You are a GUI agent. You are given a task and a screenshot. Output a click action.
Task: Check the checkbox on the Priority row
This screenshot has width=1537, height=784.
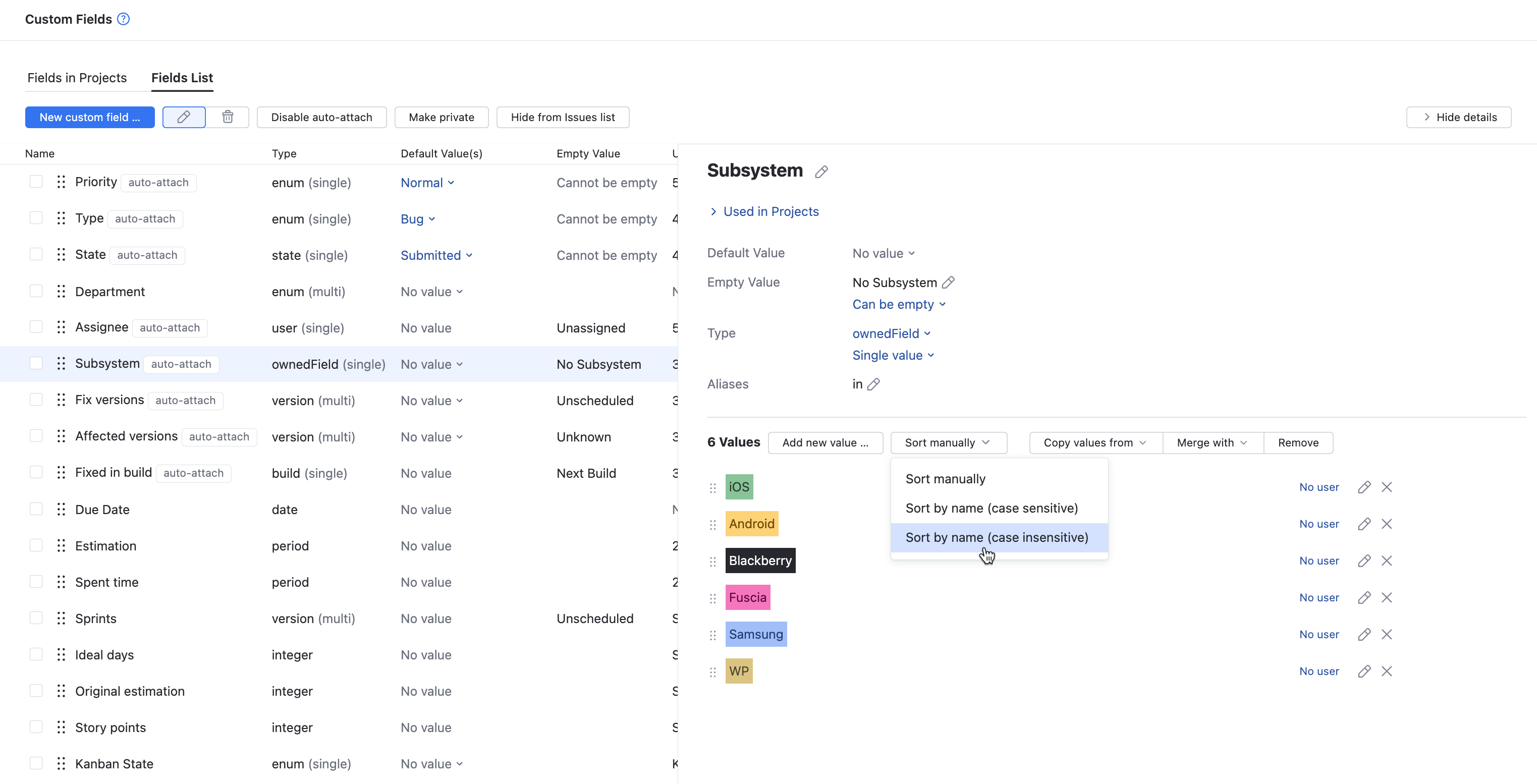pyautogui.click(x=36, y=182)
